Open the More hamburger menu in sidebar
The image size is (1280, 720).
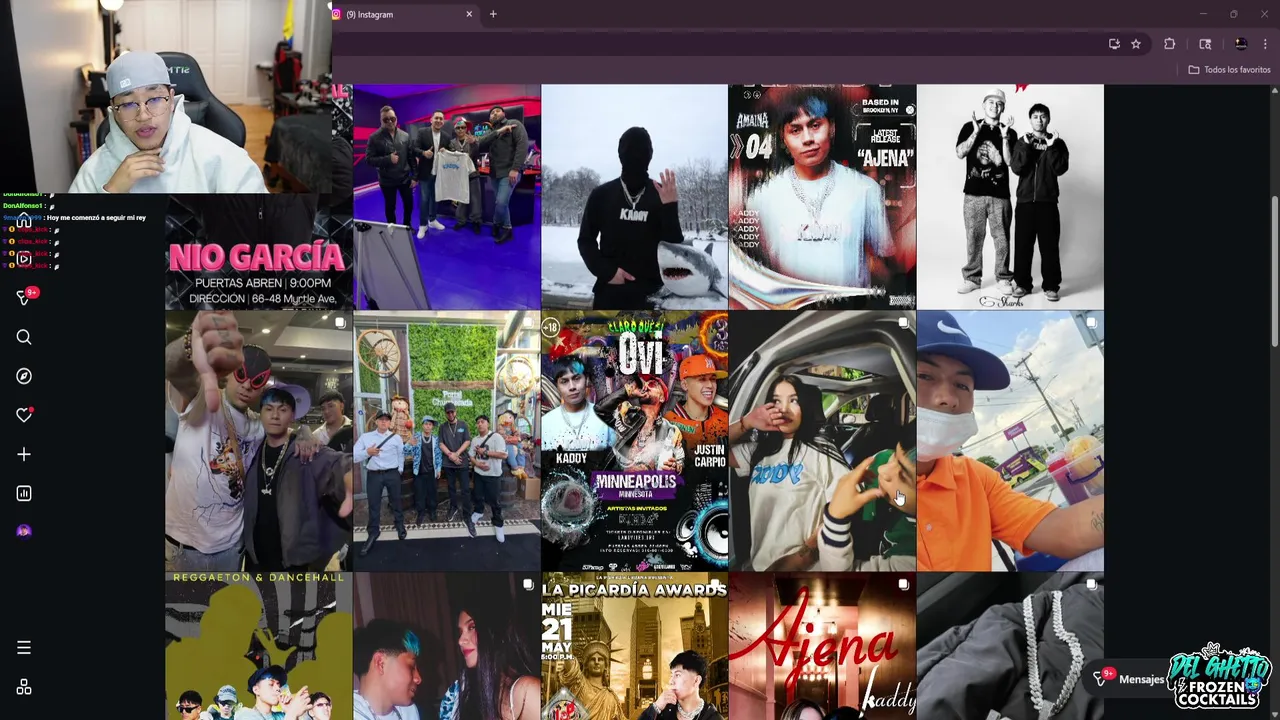click(24, 647)
